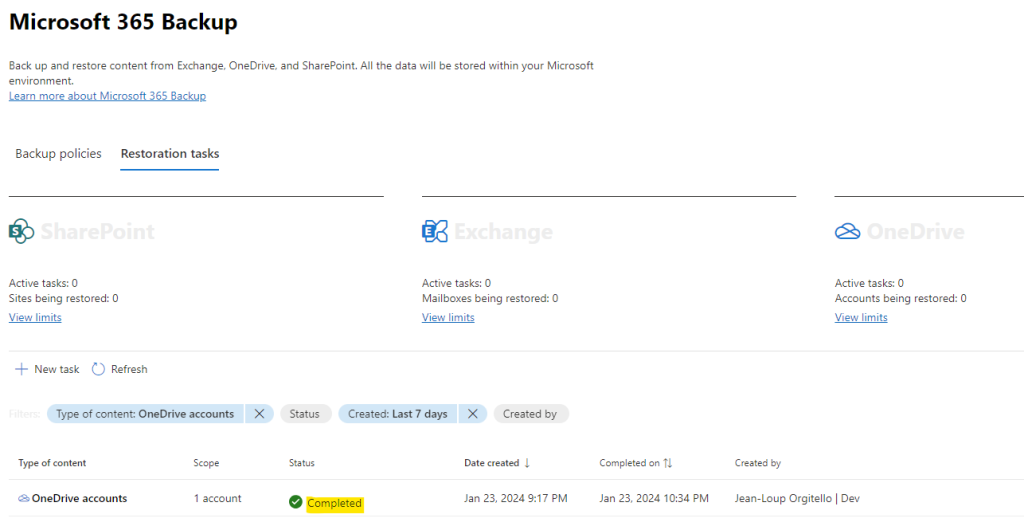Image resolution: width=1024 pixels, height=526 pixels.
Task: Click the highlighted Completed status text
Action: click(334, 503)
